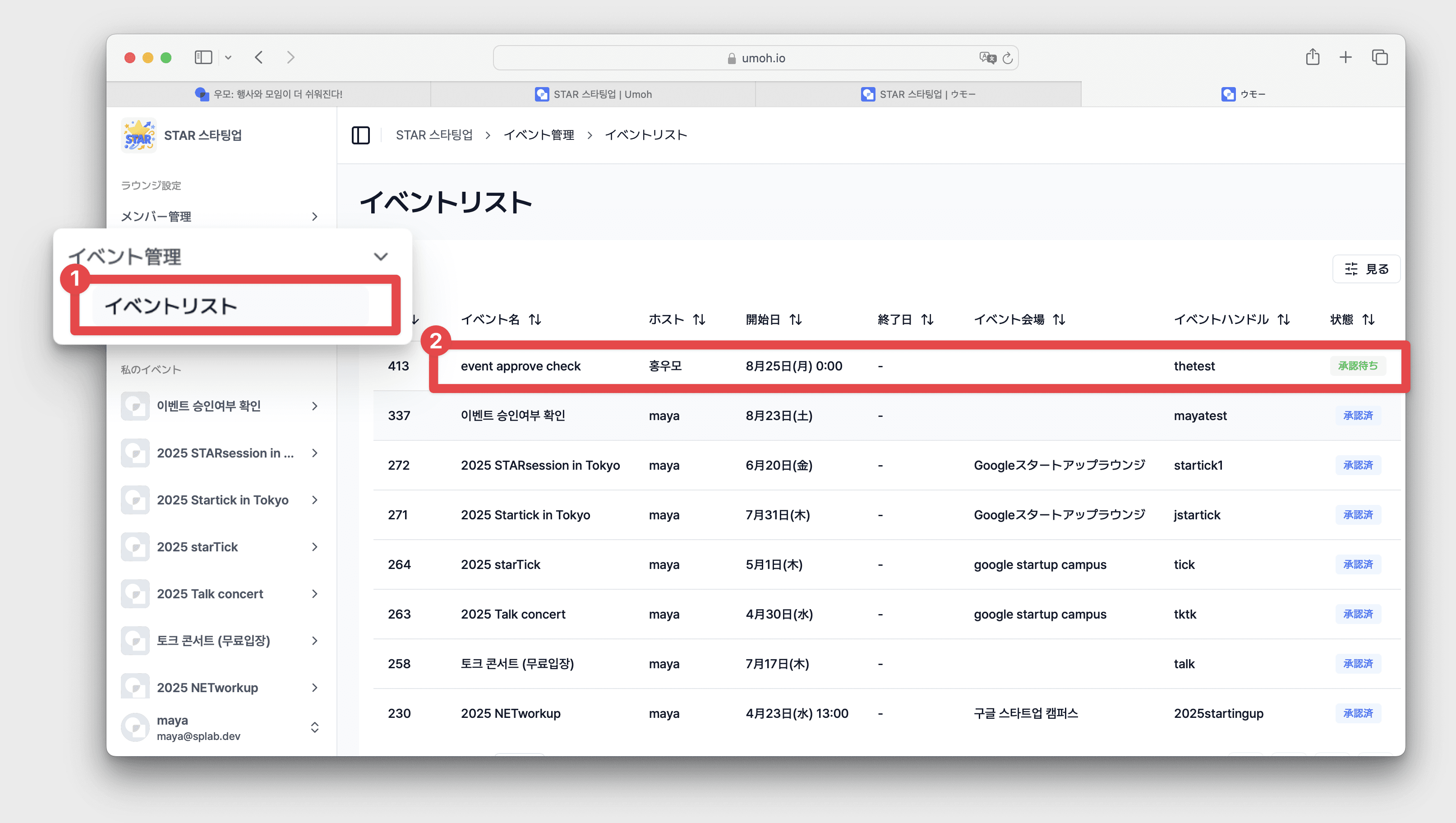Collapse the イベント管理 menu chevron
This screenshot has height=823, width=1456.
tap(380, 257)
